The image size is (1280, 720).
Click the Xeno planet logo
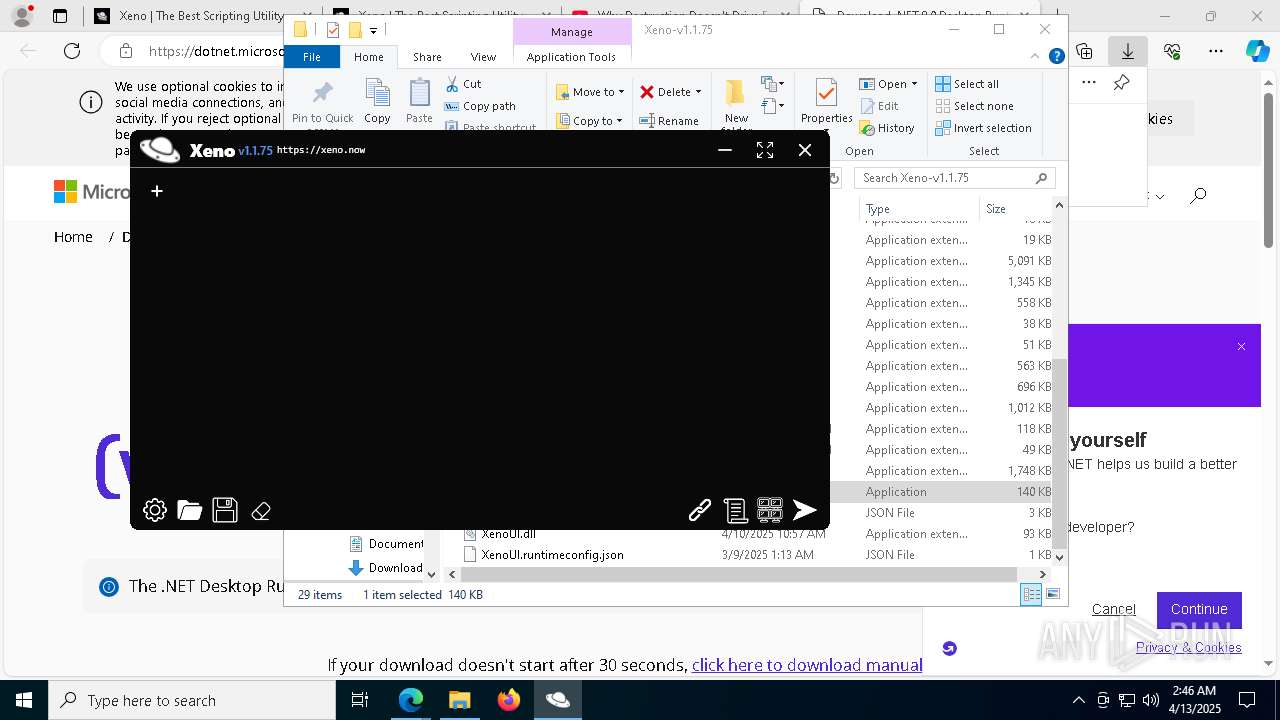(160, 150)
